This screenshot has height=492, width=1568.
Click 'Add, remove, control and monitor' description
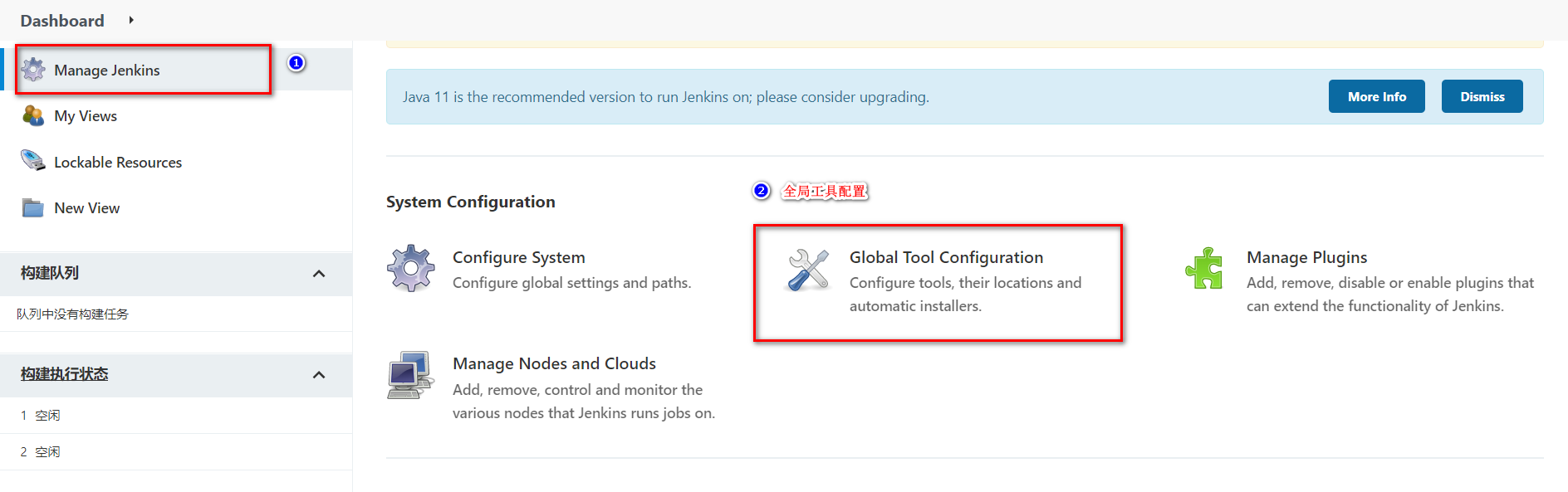click(x=584, y=402)
